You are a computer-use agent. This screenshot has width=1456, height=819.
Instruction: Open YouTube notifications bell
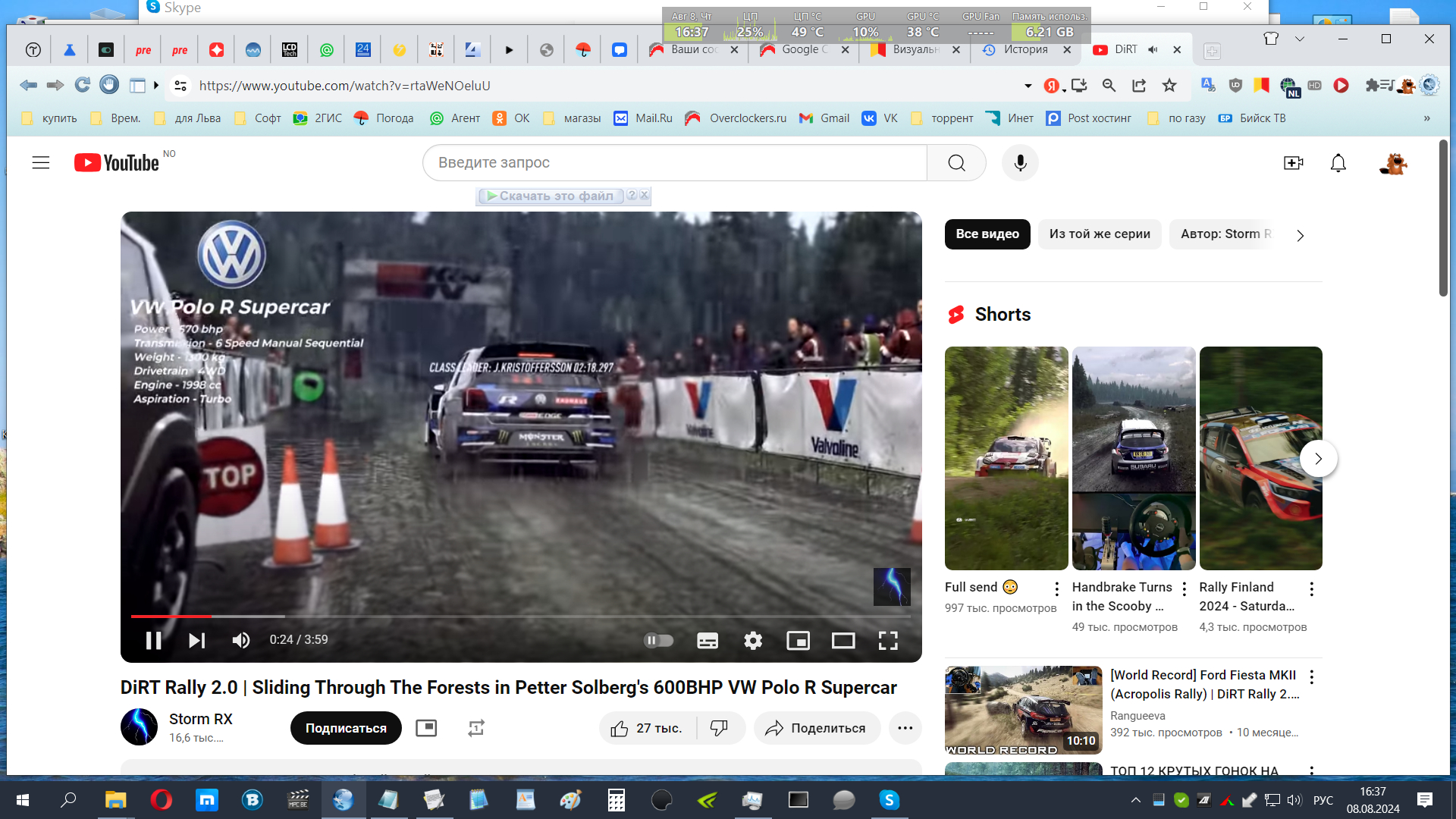(1338, 162)
